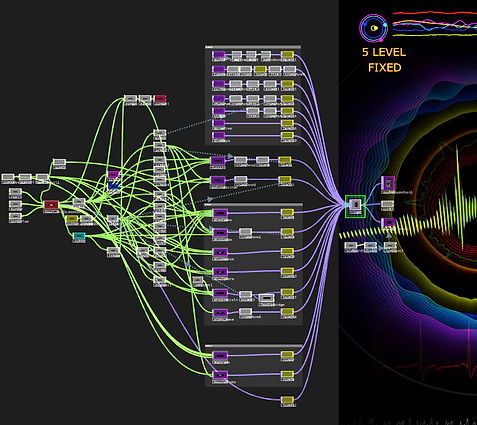Click the top container's gray header bar

253,47
